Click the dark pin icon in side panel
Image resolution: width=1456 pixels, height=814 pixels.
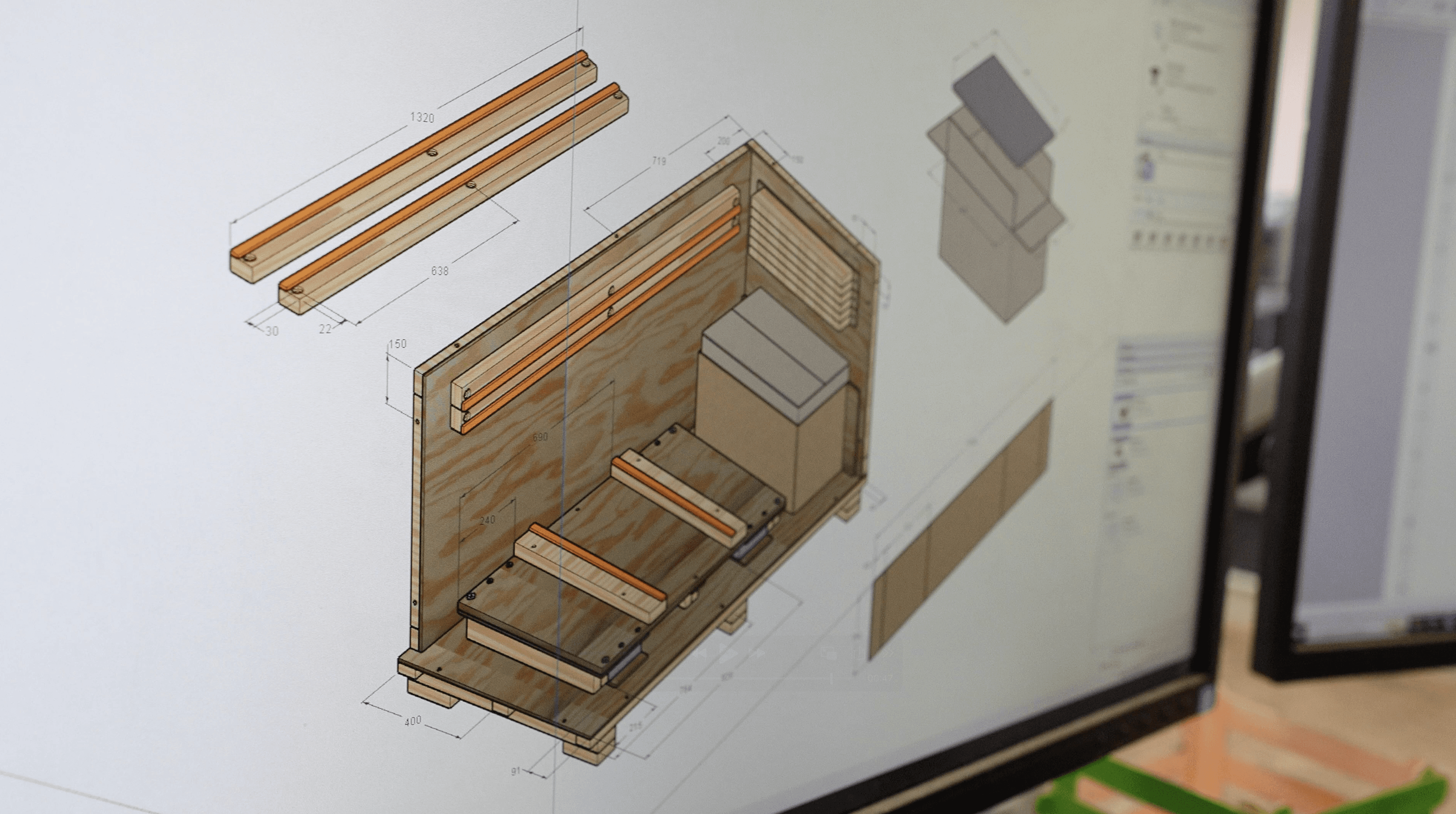tap(1154, 74)
